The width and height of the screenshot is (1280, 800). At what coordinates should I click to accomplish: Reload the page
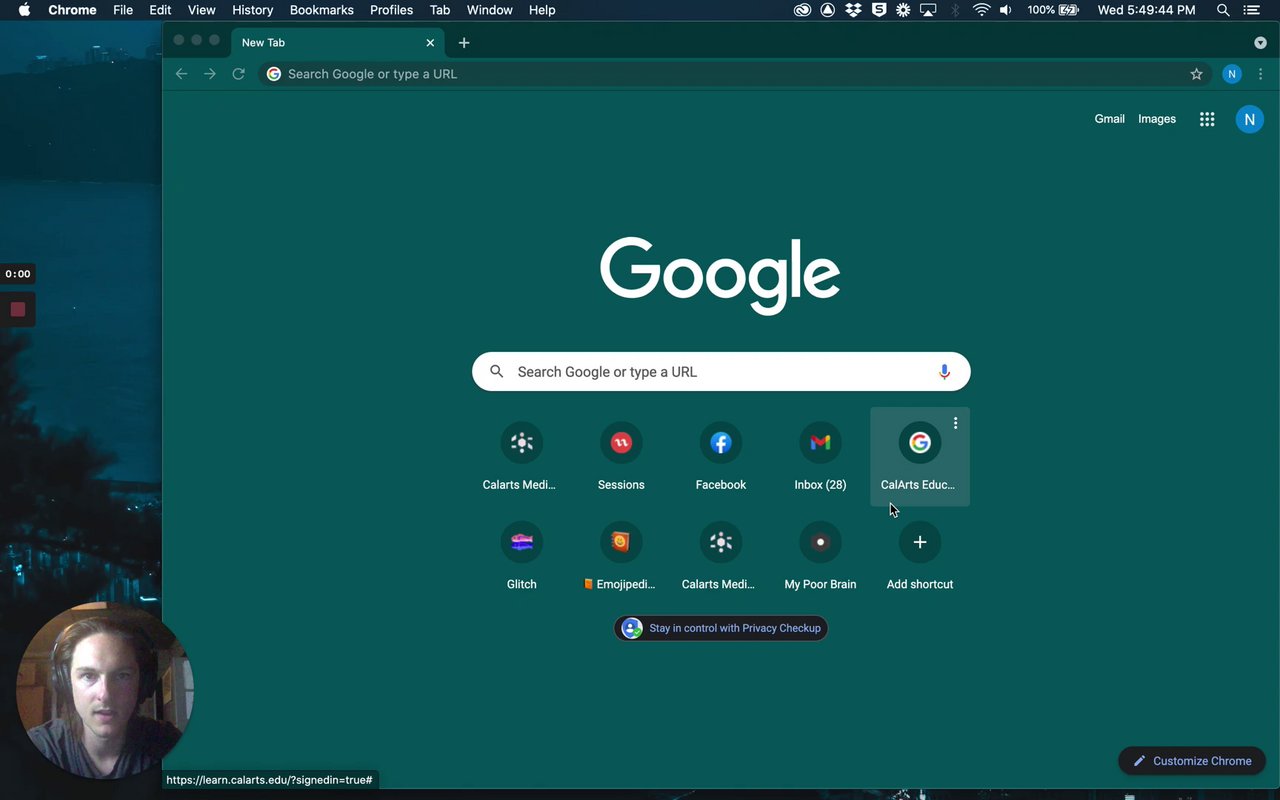(238, 74)
